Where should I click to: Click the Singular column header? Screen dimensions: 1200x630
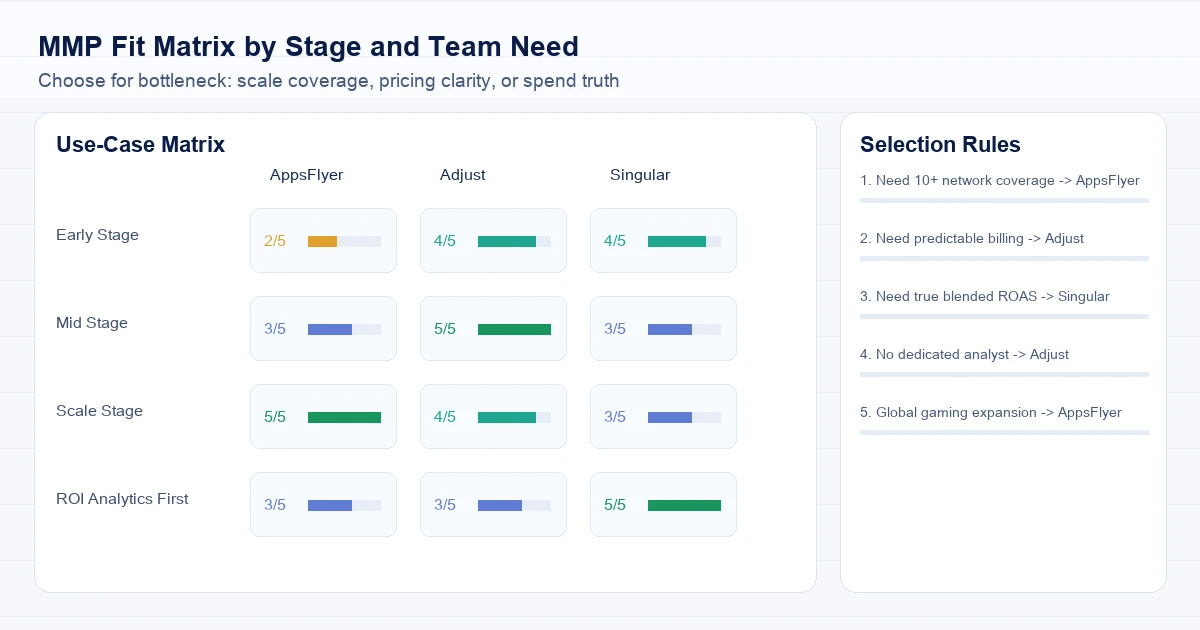640,175
